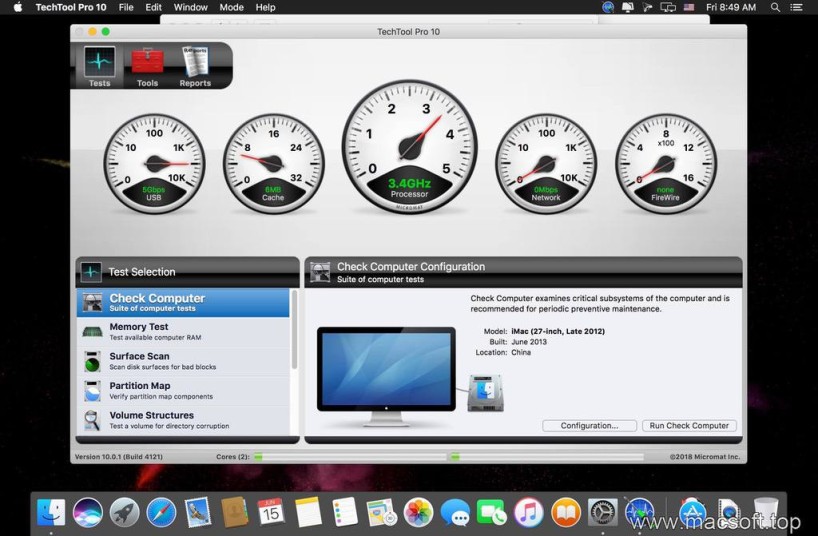Click the iMac display thumbnail
The image size is (818, 536).
[386, 365]
